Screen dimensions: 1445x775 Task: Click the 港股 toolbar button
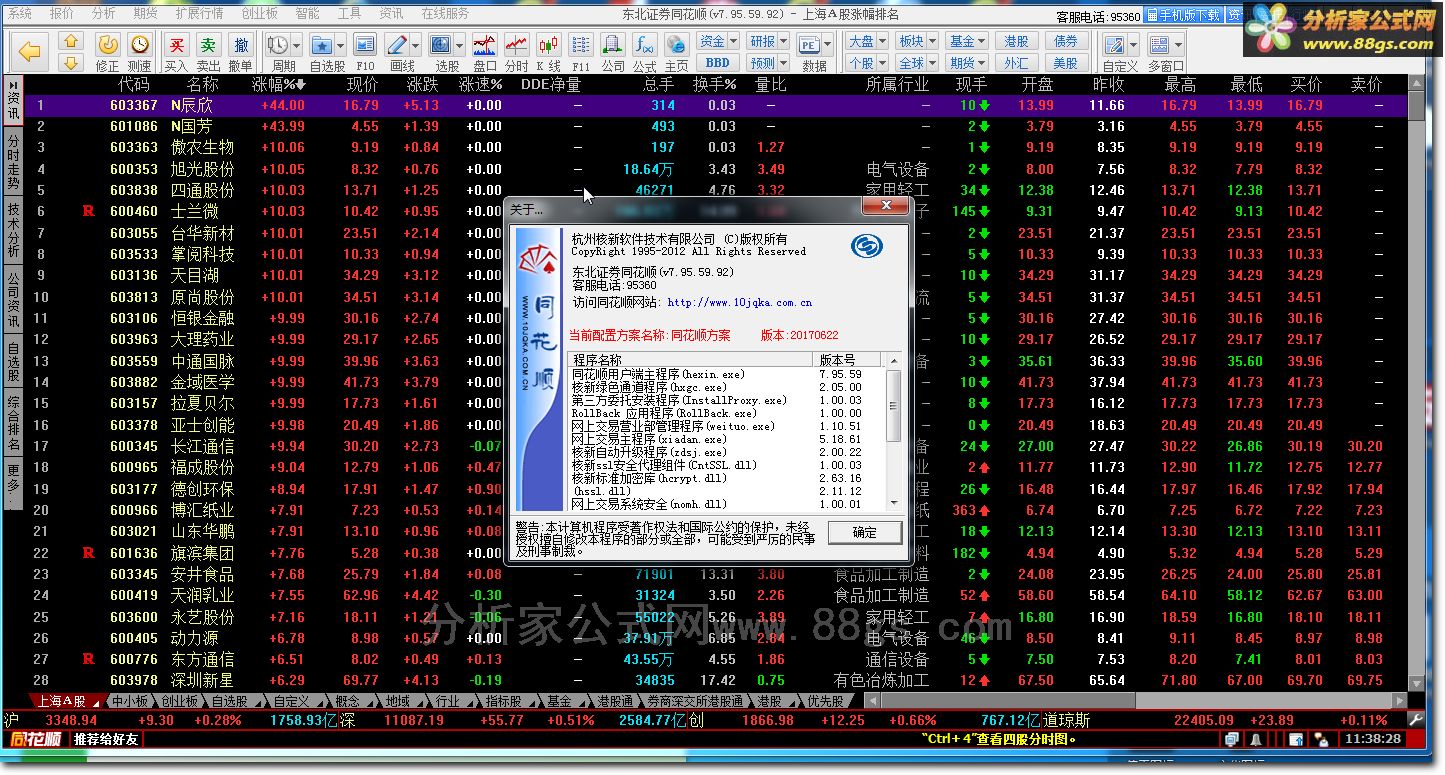click(1017, 41)
